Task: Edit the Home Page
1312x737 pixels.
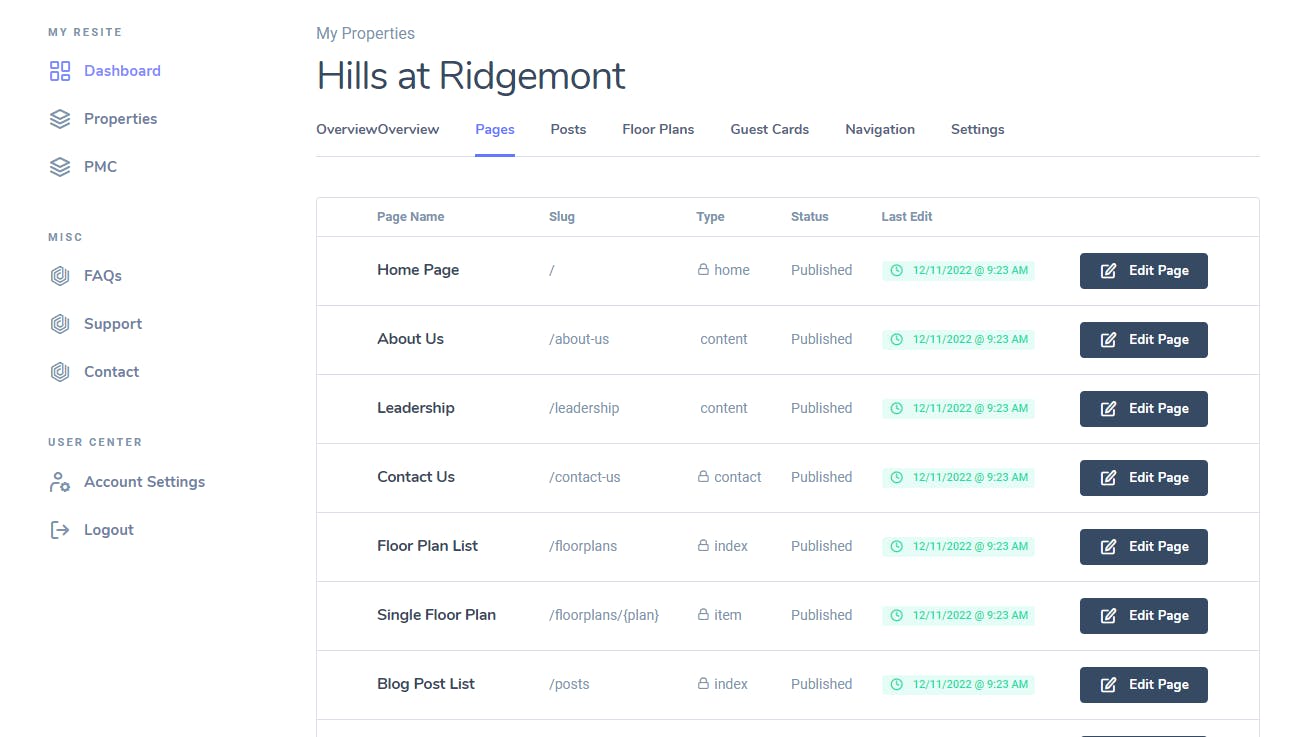Action: pos(1143,271)
